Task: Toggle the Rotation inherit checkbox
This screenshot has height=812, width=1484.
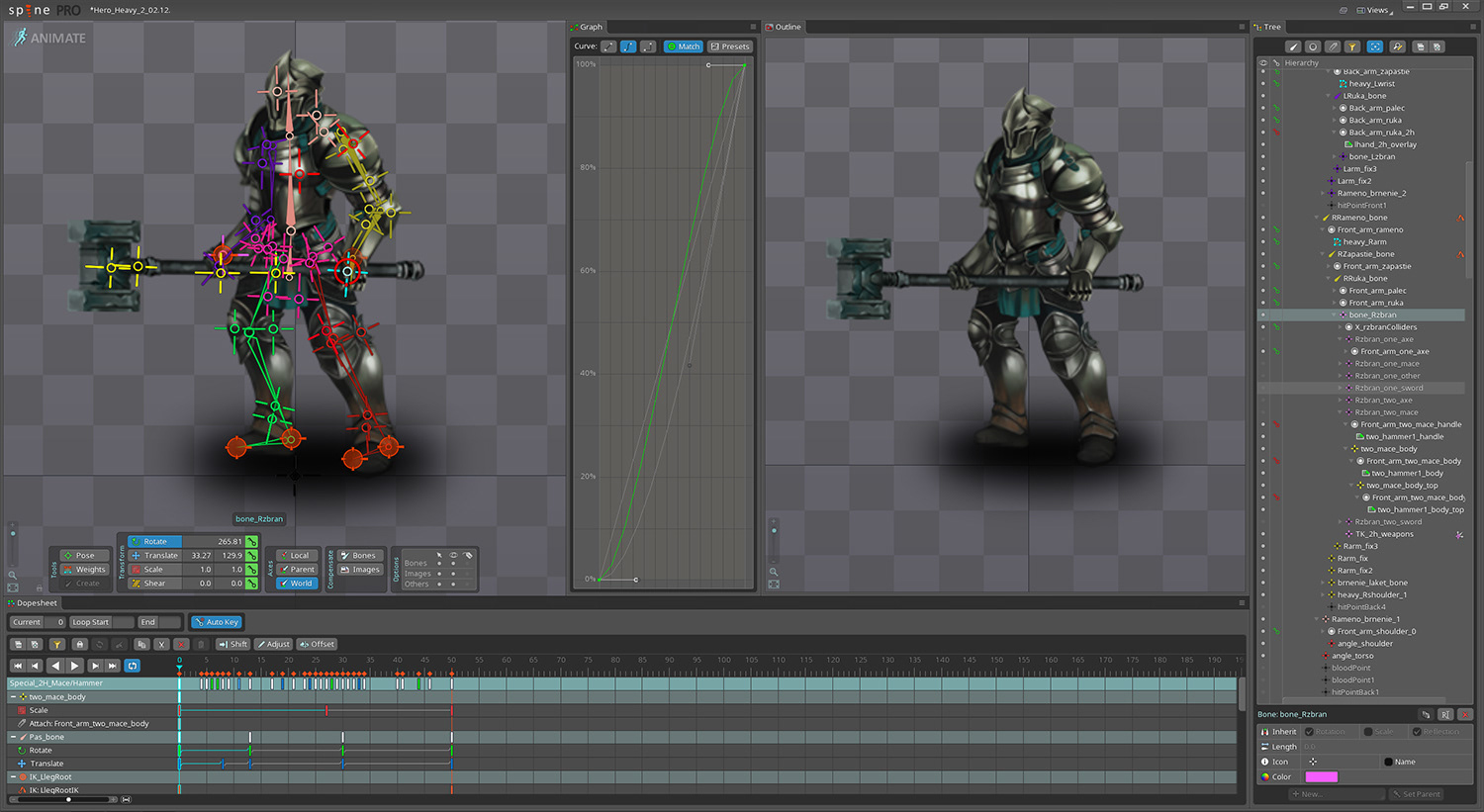Action: click(x=1309, y=732)
